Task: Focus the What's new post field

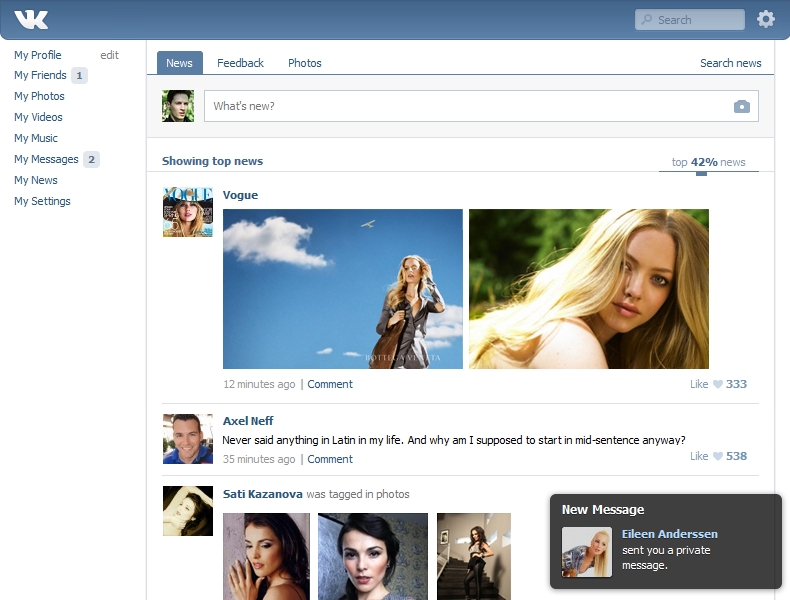Action: pyautogui.click(x=481, y=106)
